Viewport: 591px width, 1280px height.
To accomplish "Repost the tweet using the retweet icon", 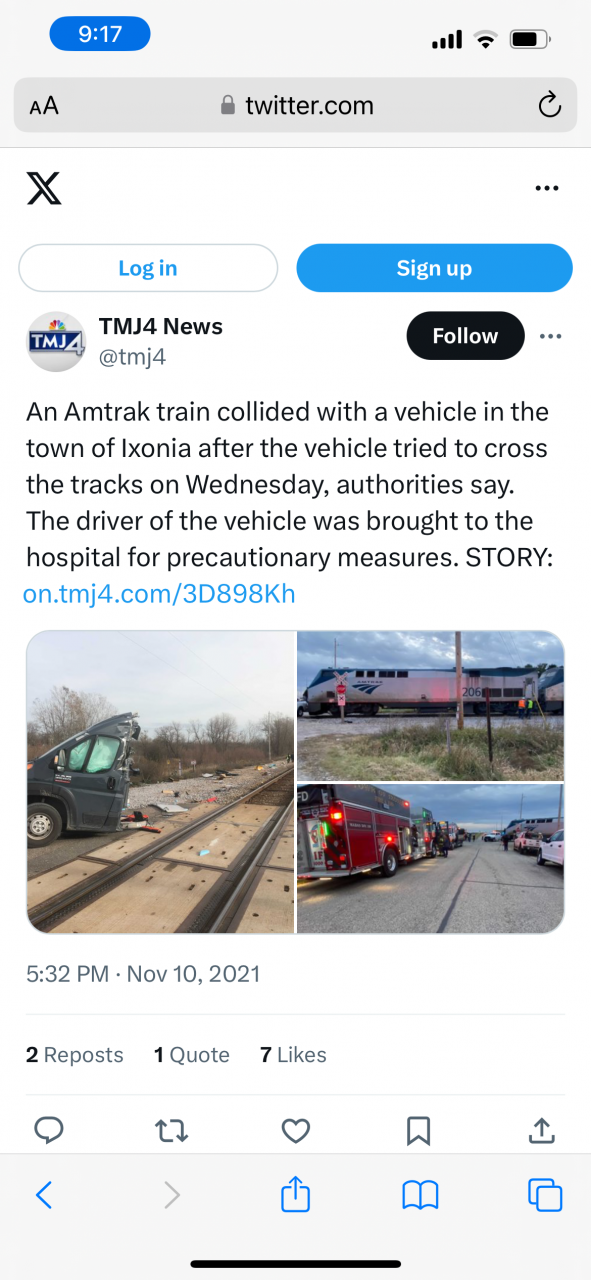I will [x=172, y=1130].
